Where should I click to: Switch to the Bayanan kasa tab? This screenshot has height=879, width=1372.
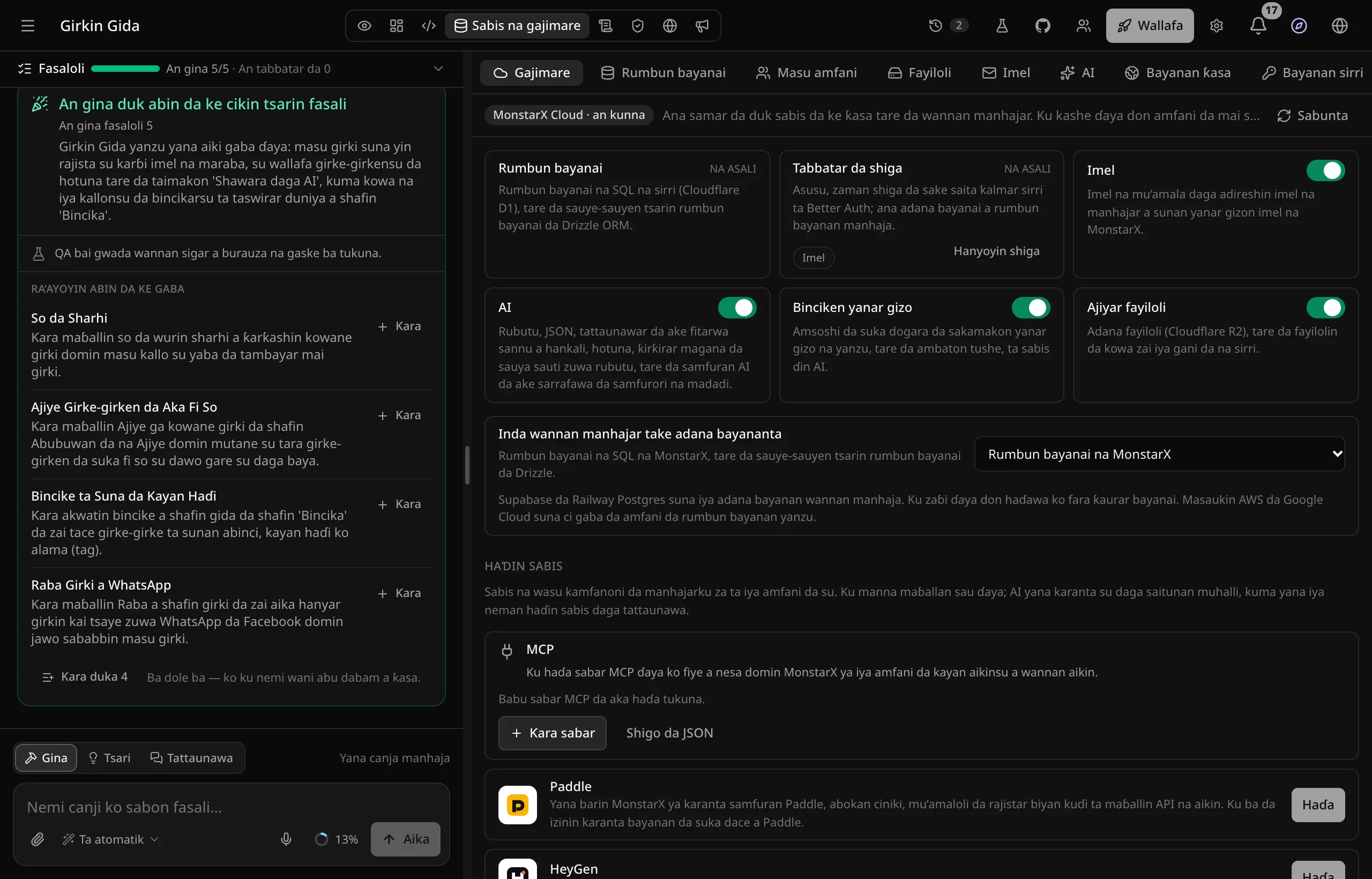coord(1177,73)
